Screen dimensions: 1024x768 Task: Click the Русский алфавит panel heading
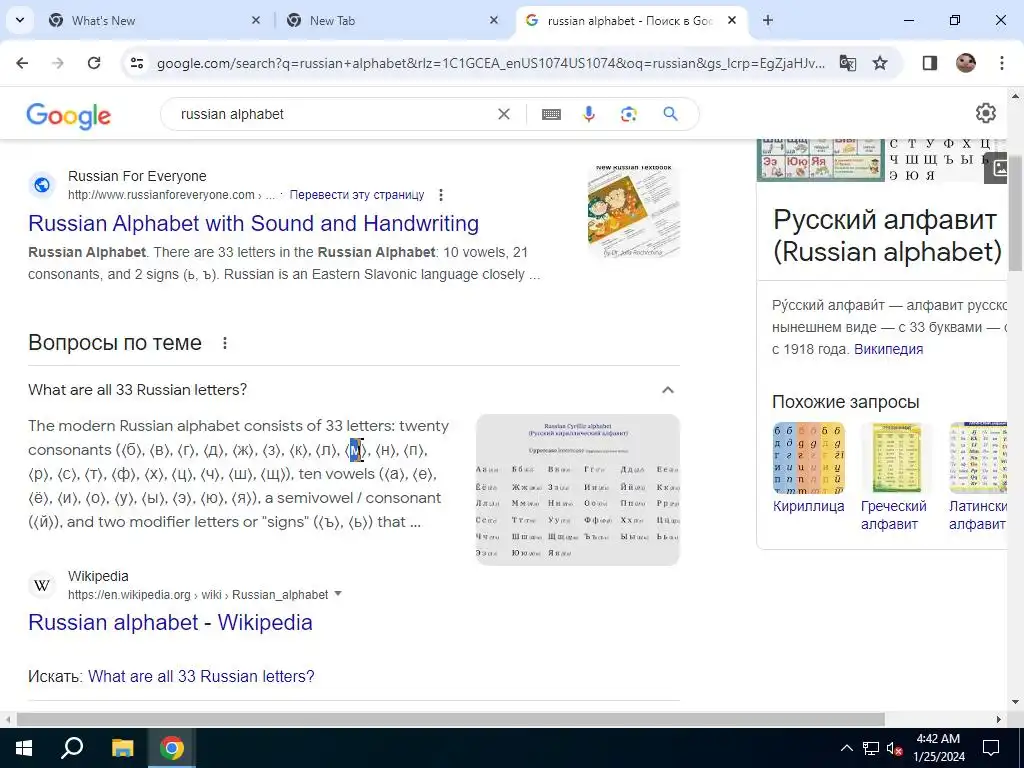click(x=888, y=236)
